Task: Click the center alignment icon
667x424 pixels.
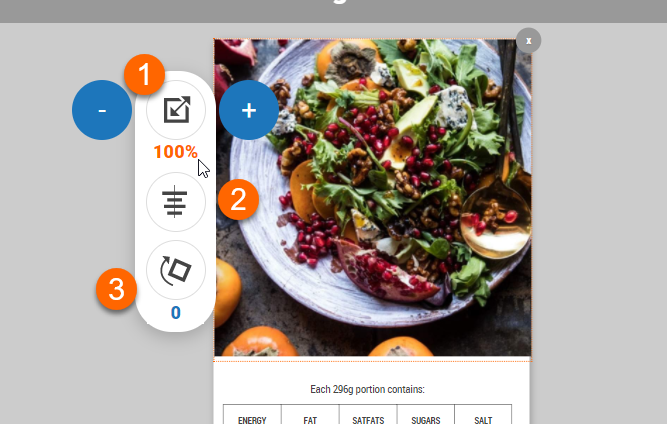Action: 176,202
